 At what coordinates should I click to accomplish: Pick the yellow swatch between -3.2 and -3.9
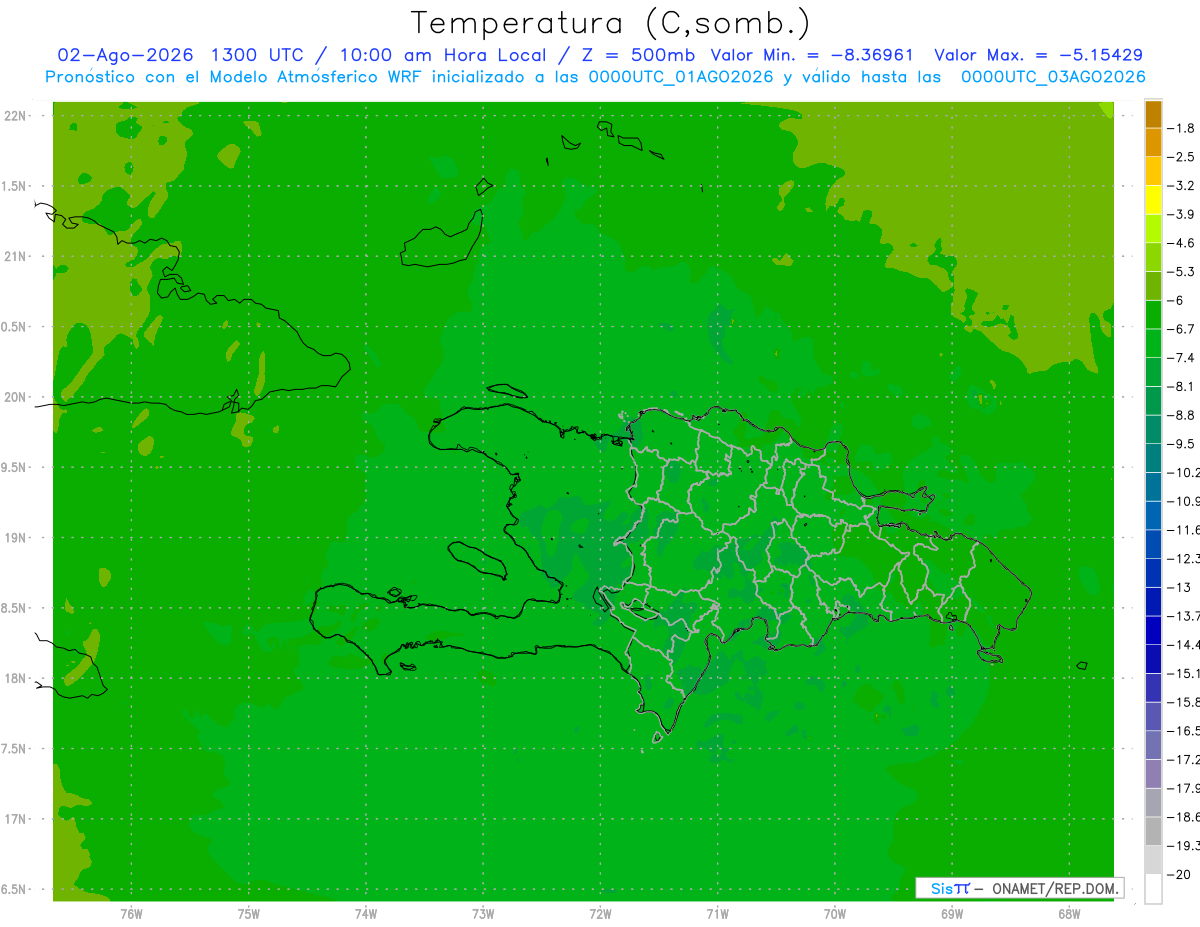[x=1153, y=200]
